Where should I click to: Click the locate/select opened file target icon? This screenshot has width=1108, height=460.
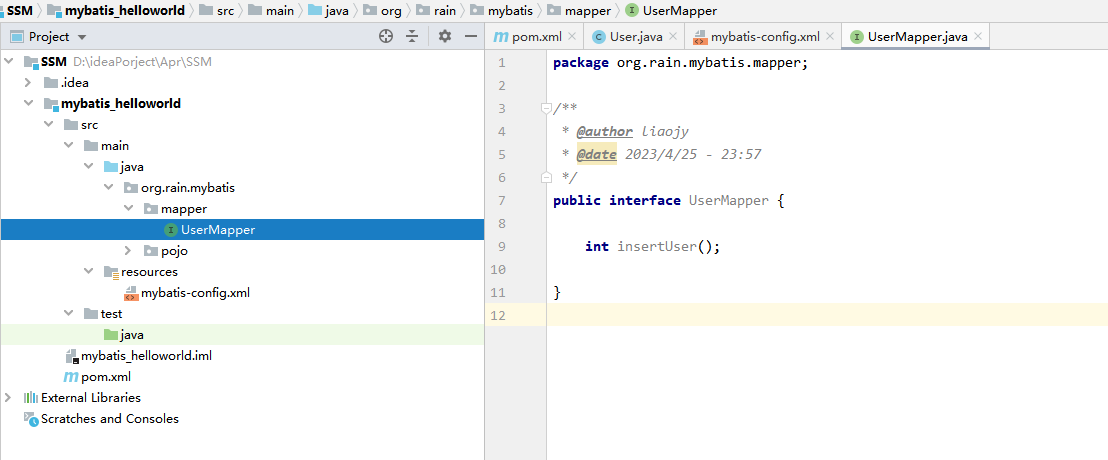coord(386,37)
